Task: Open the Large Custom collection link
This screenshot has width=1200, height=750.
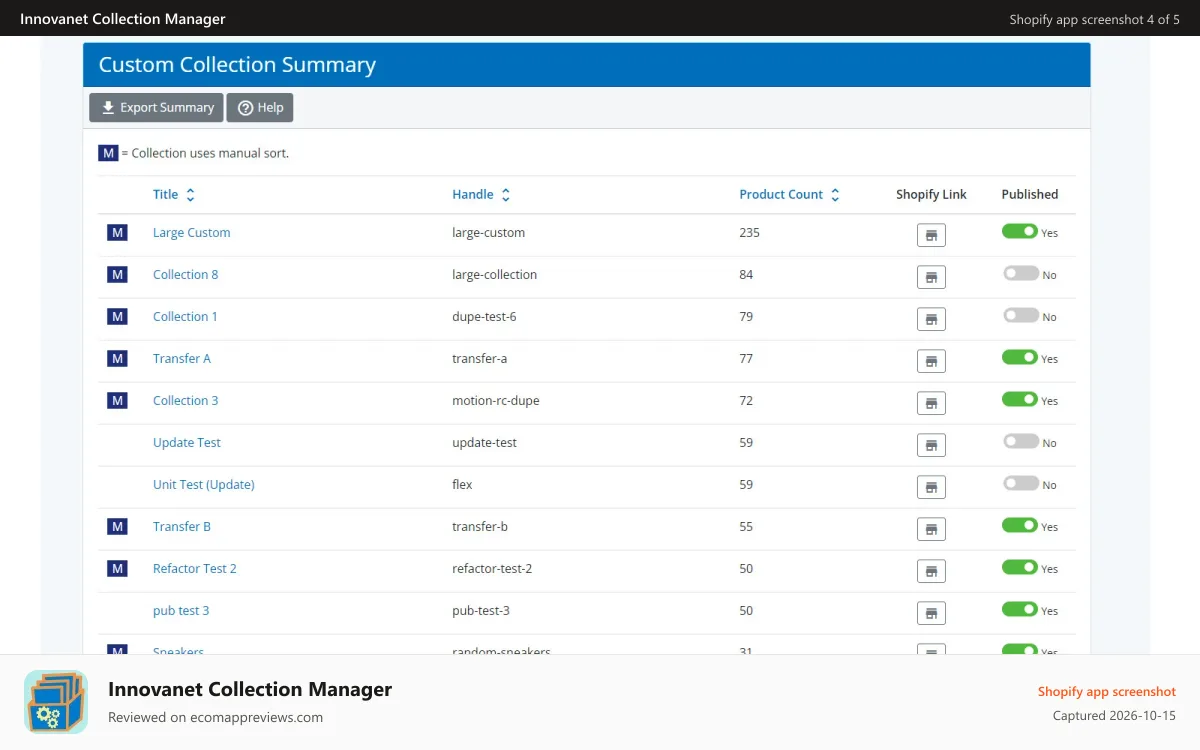Action: pyautogui.click(x=191, y=233)
